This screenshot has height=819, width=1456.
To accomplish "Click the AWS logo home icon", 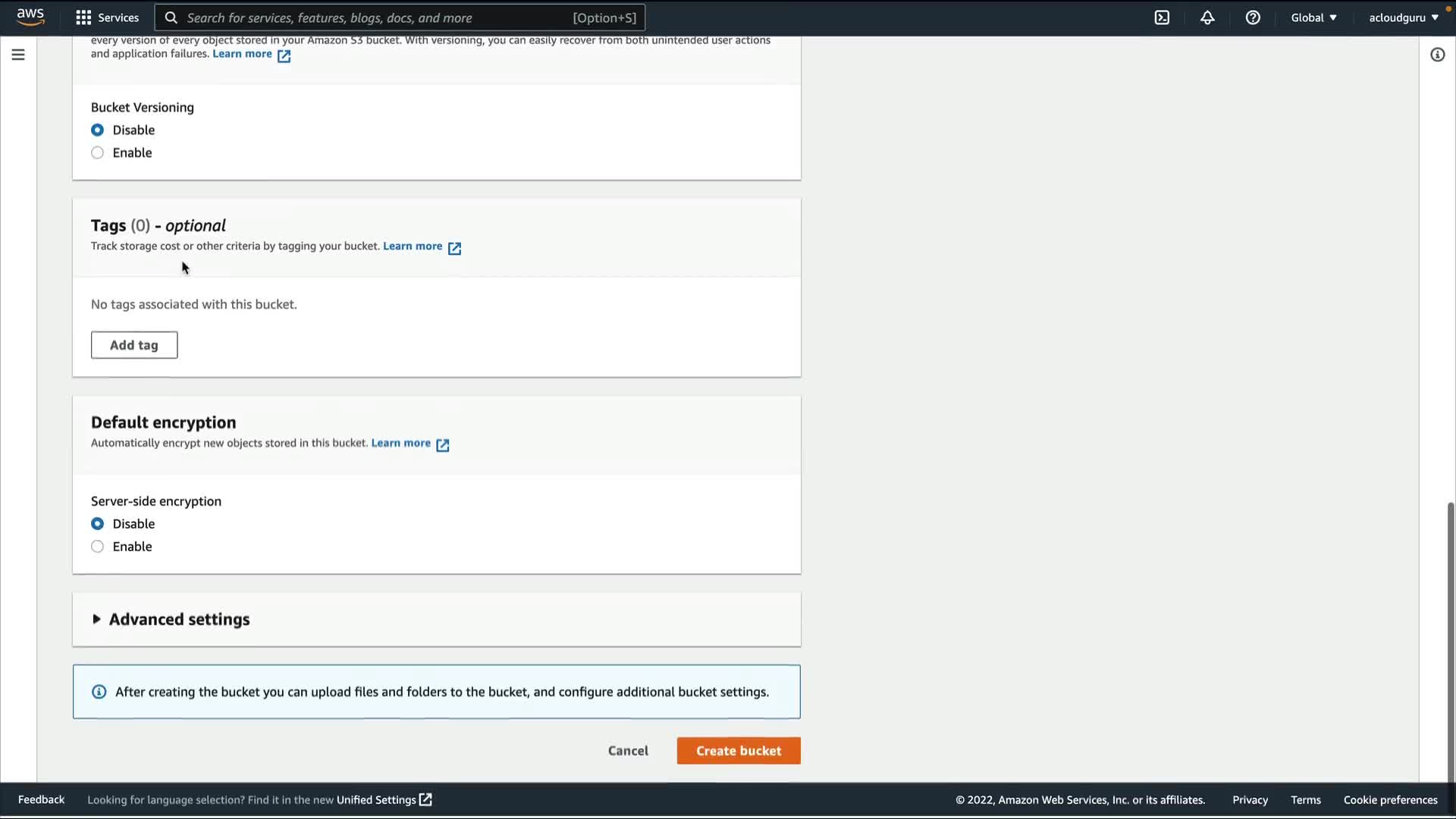I will point(30,17).
